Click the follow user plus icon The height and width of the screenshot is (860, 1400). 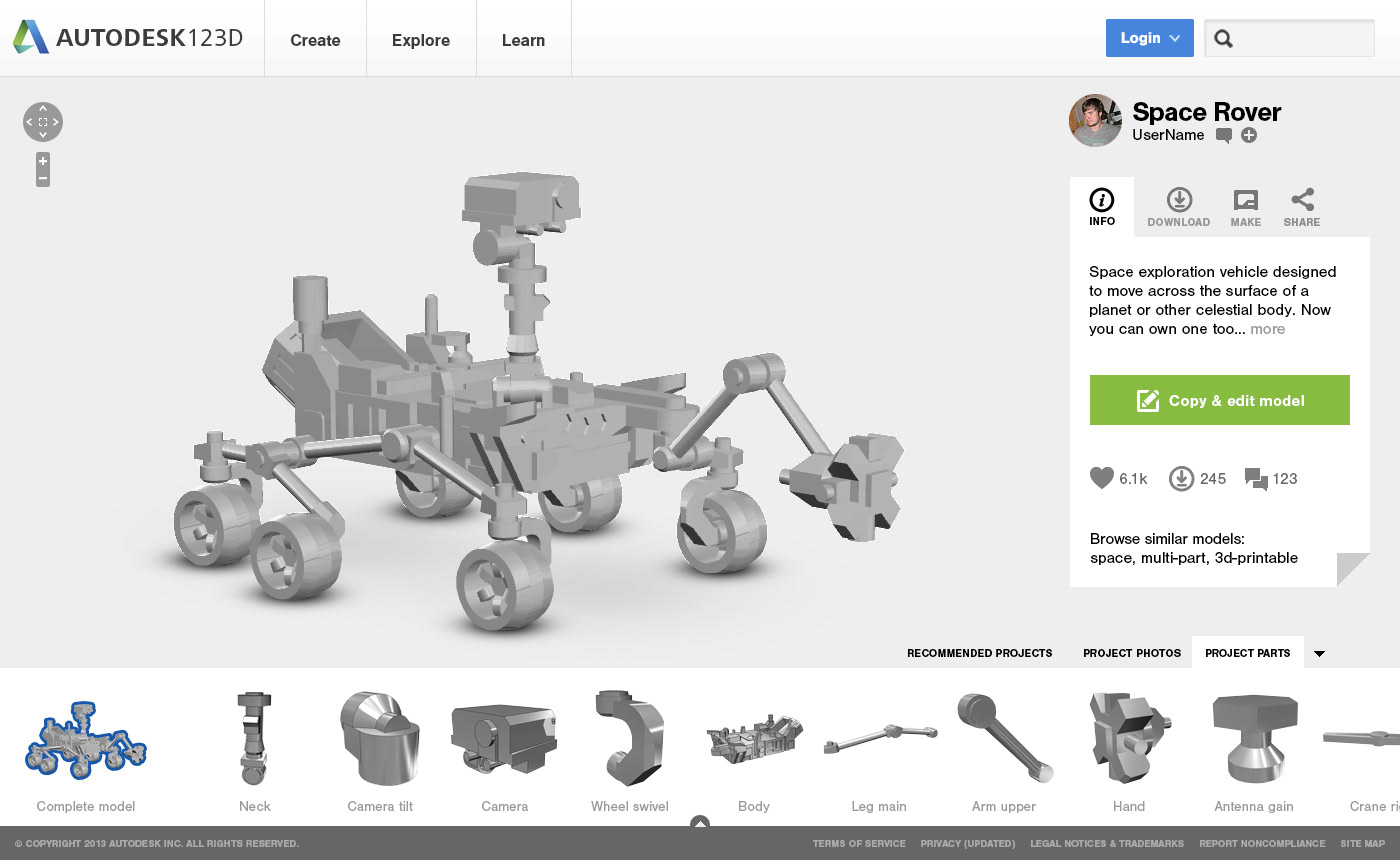(x=1249, y=135)
